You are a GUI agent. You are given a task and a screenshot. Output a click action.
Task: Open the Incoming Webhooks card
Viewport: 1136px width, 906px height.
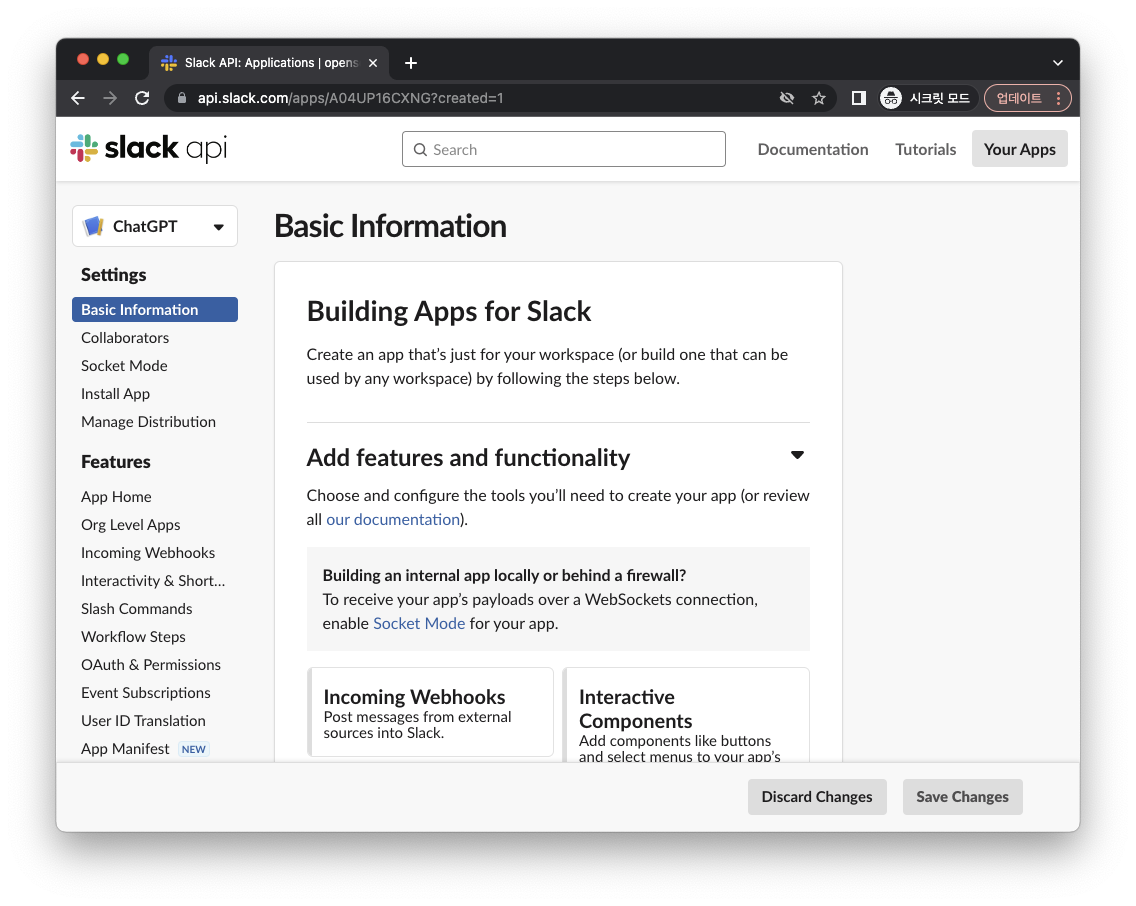[431, 713]
